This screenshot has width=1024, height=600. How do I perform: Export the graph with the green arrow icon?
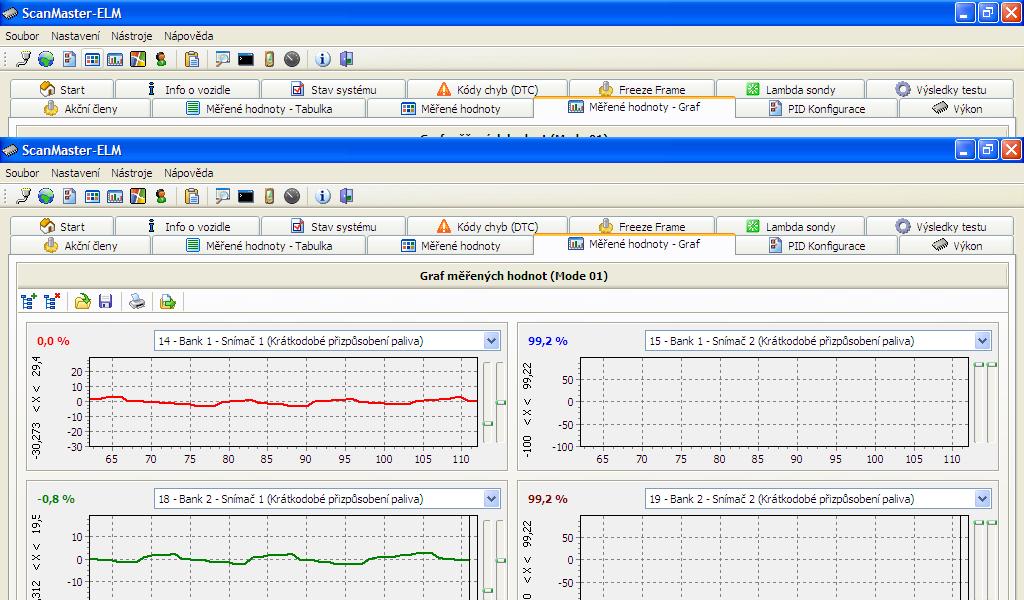click(x=167, y=301)
